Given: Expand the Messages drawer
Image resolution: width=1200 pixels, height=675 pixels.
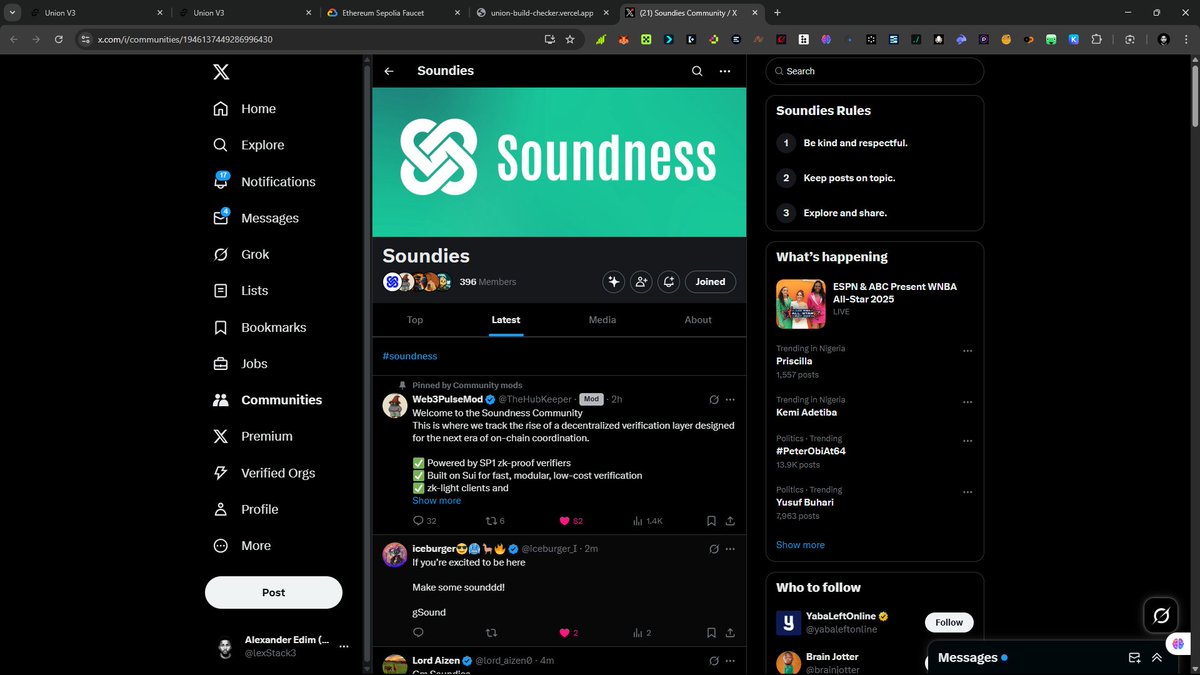Looking at the screenshot, I should (1157, 658).
